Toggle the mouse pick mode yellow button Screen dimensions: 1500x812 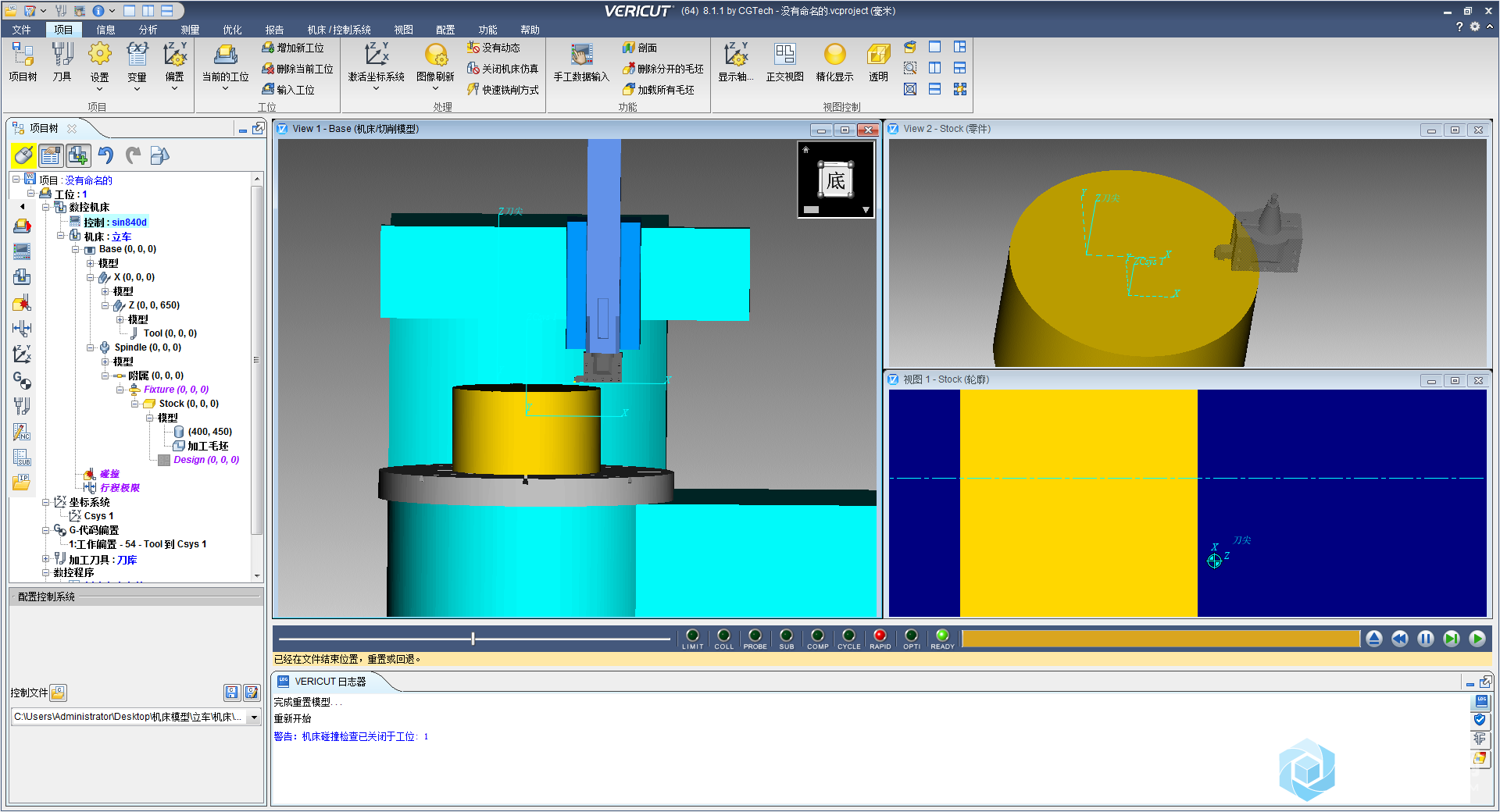pos(23,155)
